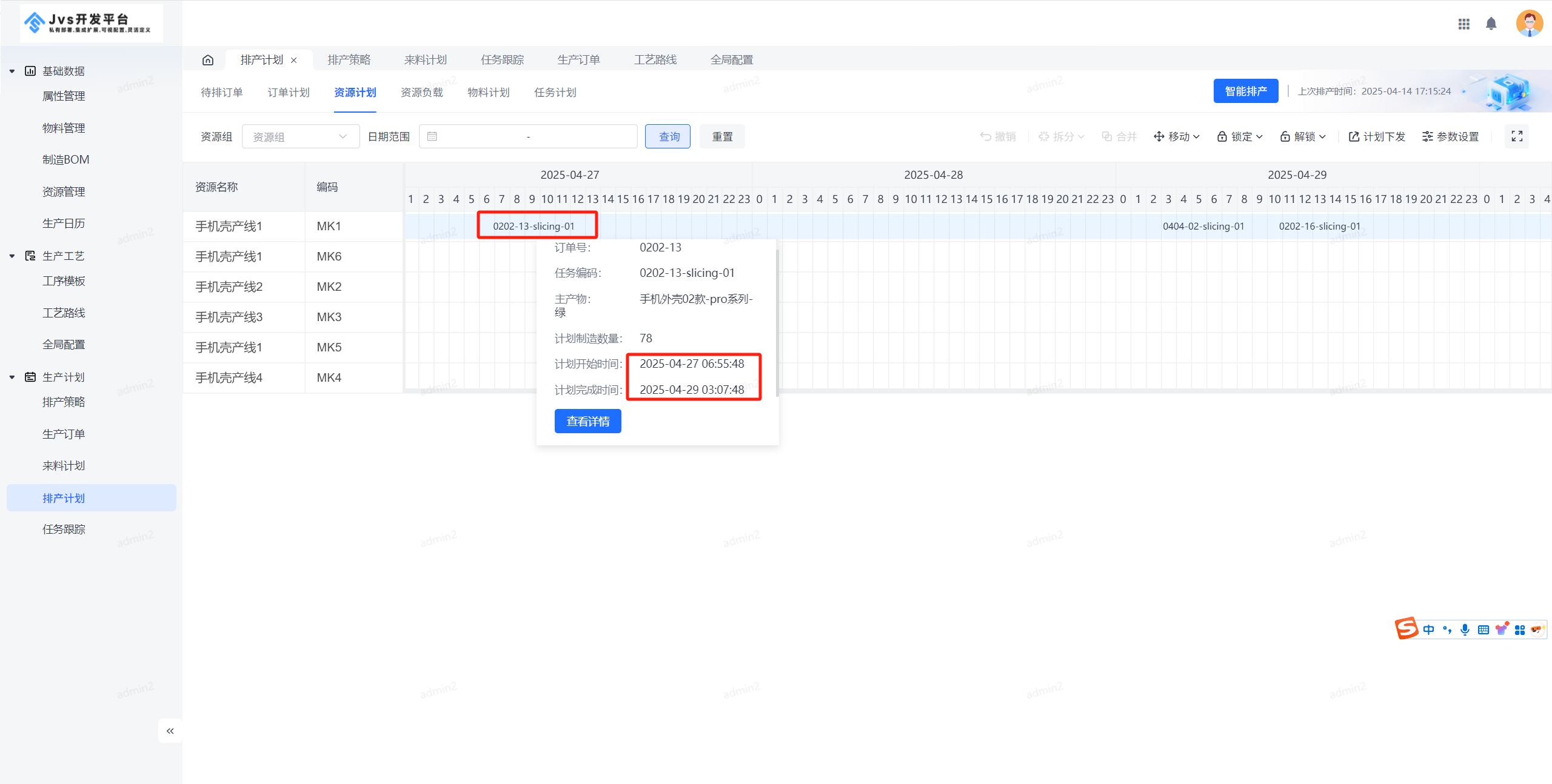Viewport: 1552px width, 784px height.
Task: Expand the 锁定 dropdown menu
Action: 1239,136
